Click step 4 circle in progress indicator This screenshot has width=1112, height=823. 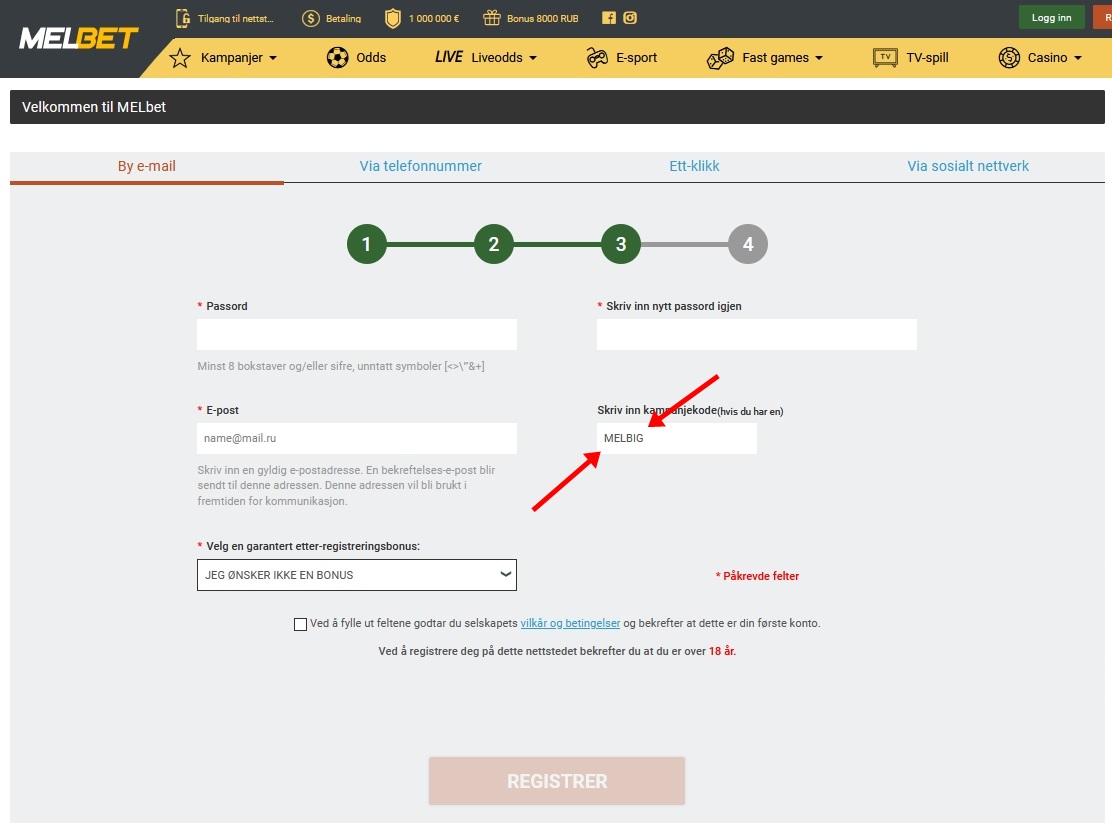tap(748, 244)
